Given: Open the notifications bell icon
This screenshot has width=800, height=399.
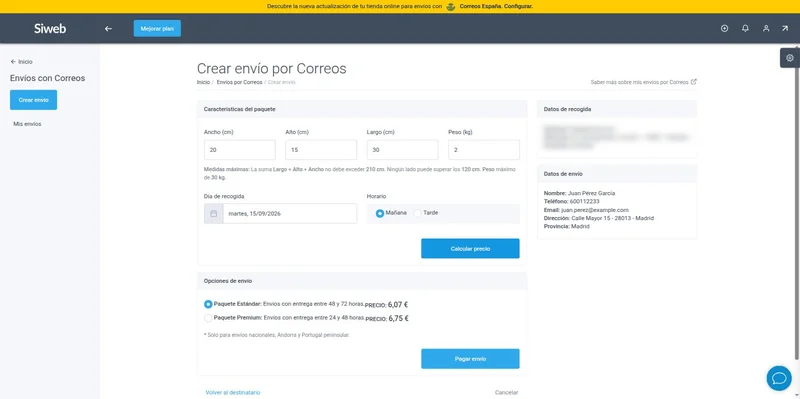Looking at the screenshot, I should (x=745, y=29).
